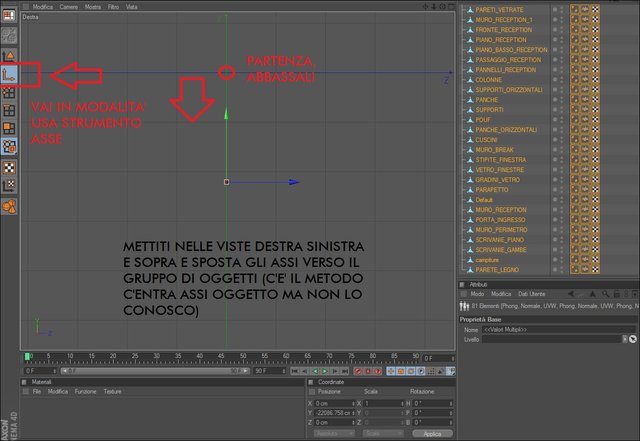Select the highlighted cube selection-mode icon below Polygons mode
Viewport: 640px width, 441px height.
(9, 146)
